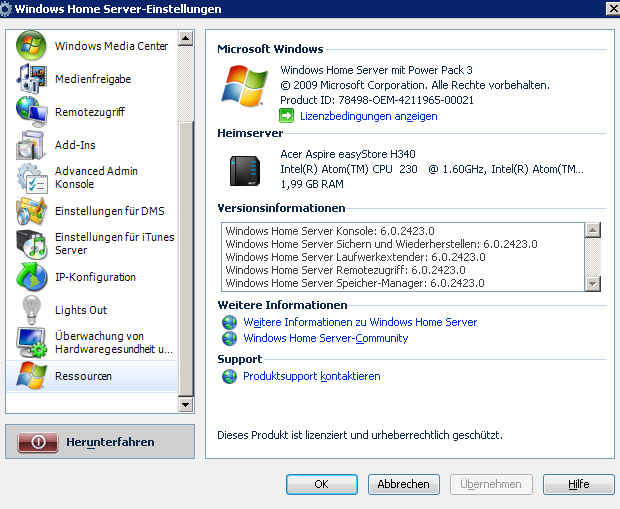Click the Lights Out lightbulb icon
This screenshot has width=620, height=509.
[31, 310]
